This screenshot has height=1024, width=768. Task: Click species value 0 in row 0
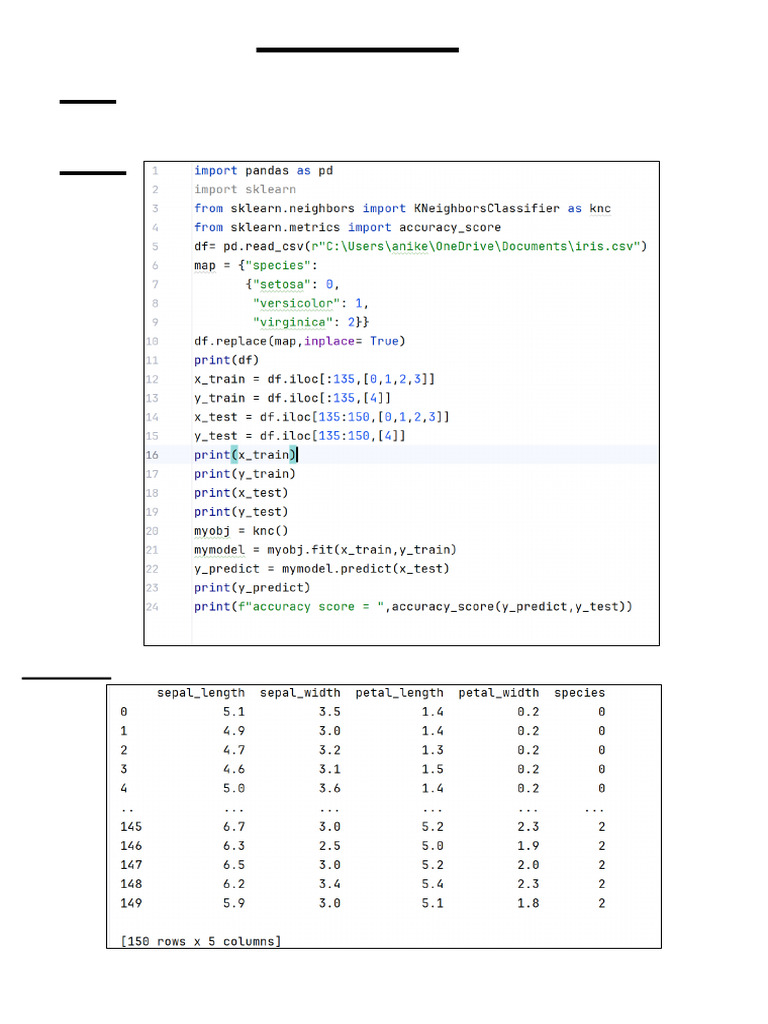601,712
